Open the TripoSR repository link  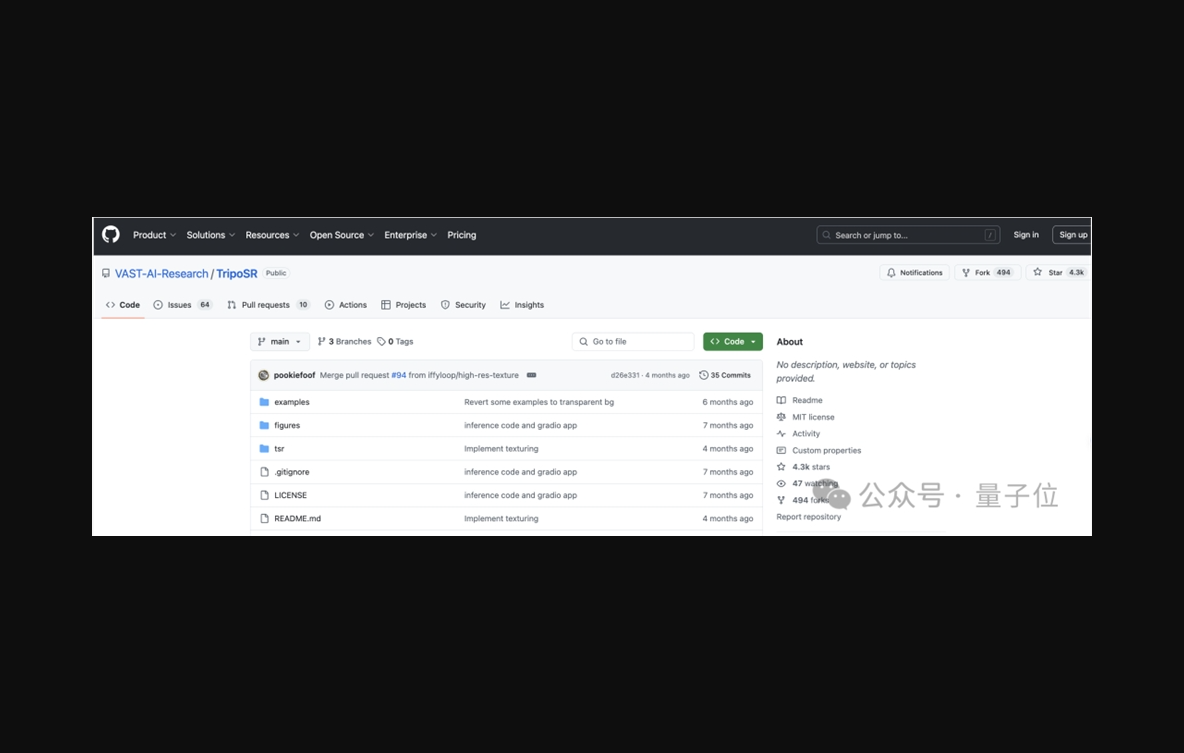[x=237, y=273]
